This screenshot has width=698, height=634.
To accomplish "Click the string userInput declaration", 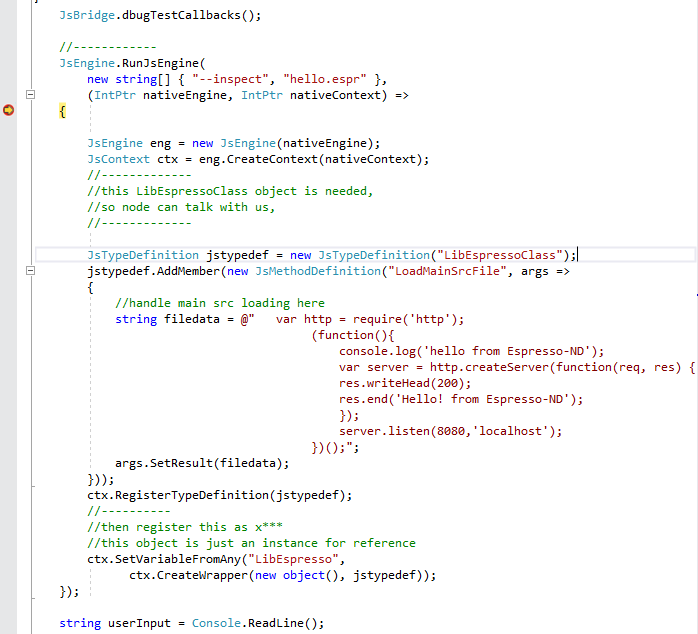I will 115,623.
